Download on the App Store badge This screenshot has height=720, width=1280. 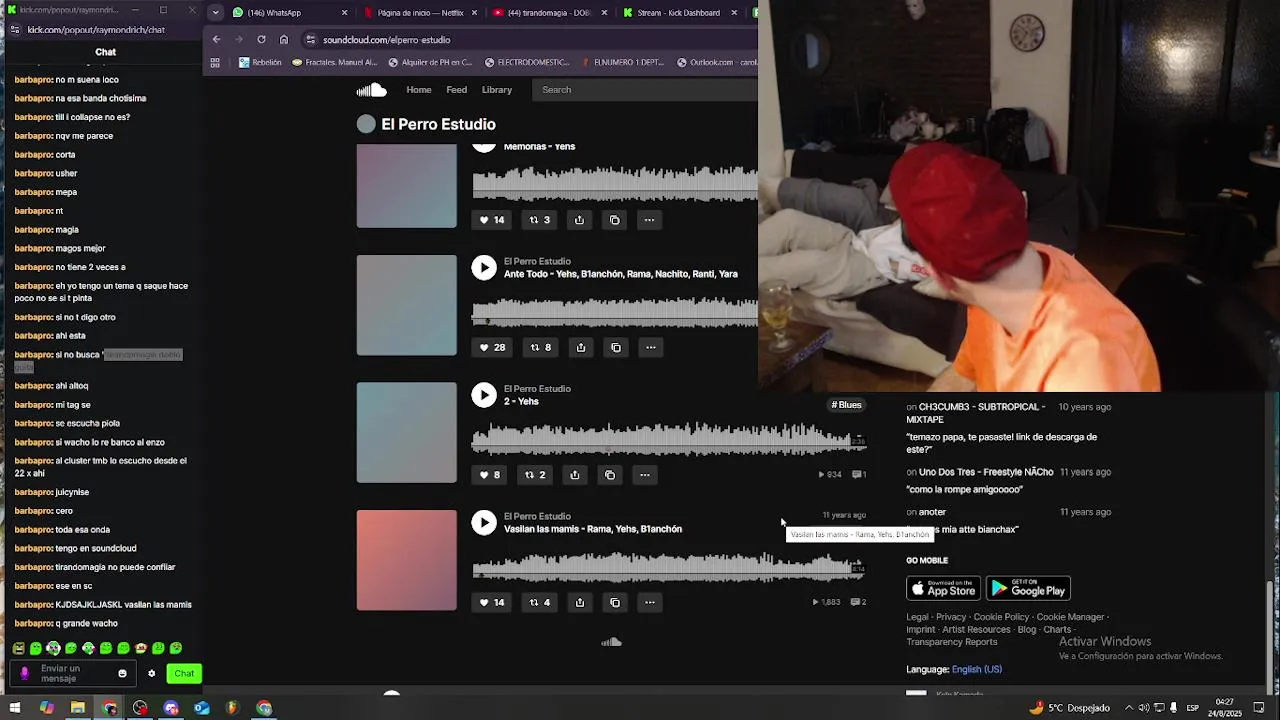click(x=943, y=588)
